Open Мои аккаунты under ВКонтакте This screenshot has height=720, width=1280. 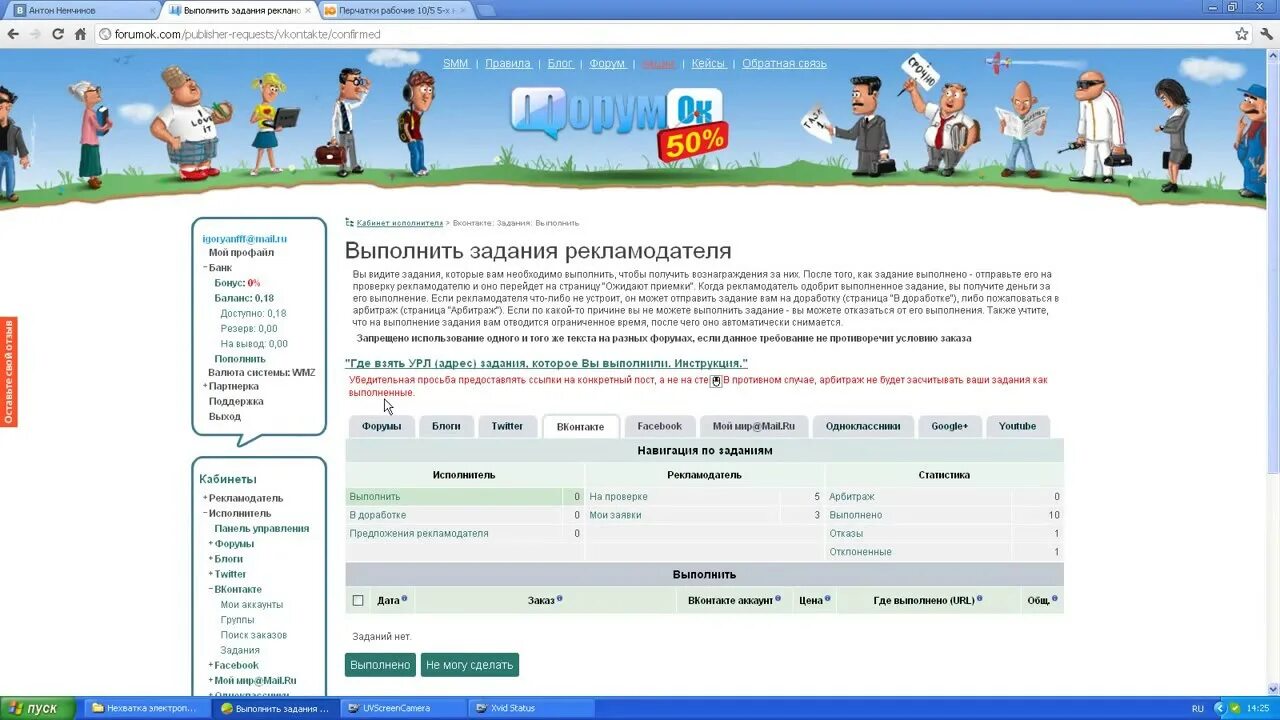point(252,605)
